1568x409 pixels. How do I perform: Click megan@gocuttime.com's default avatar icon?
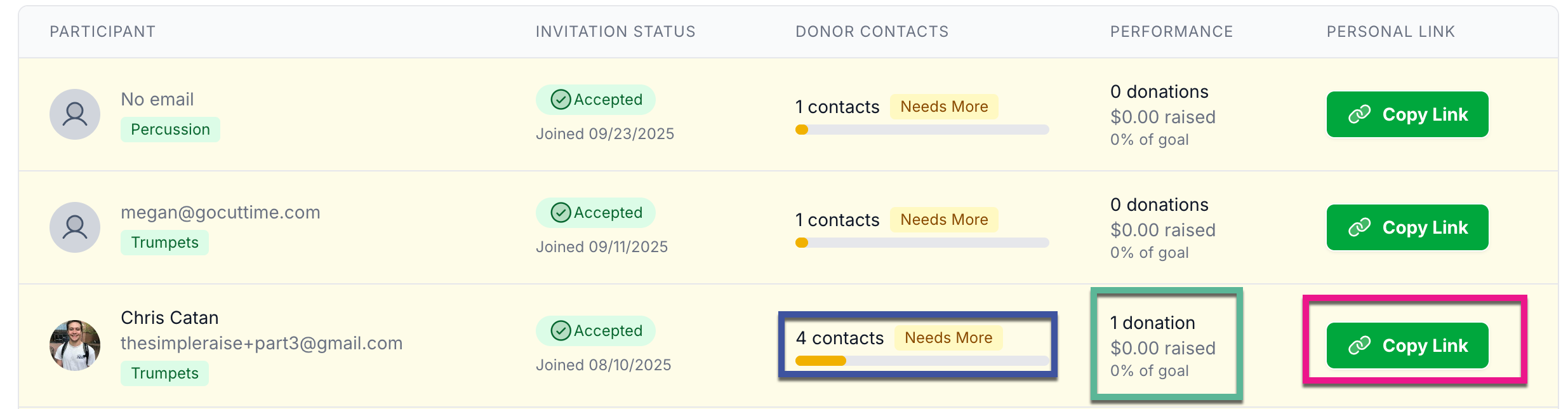75,227
